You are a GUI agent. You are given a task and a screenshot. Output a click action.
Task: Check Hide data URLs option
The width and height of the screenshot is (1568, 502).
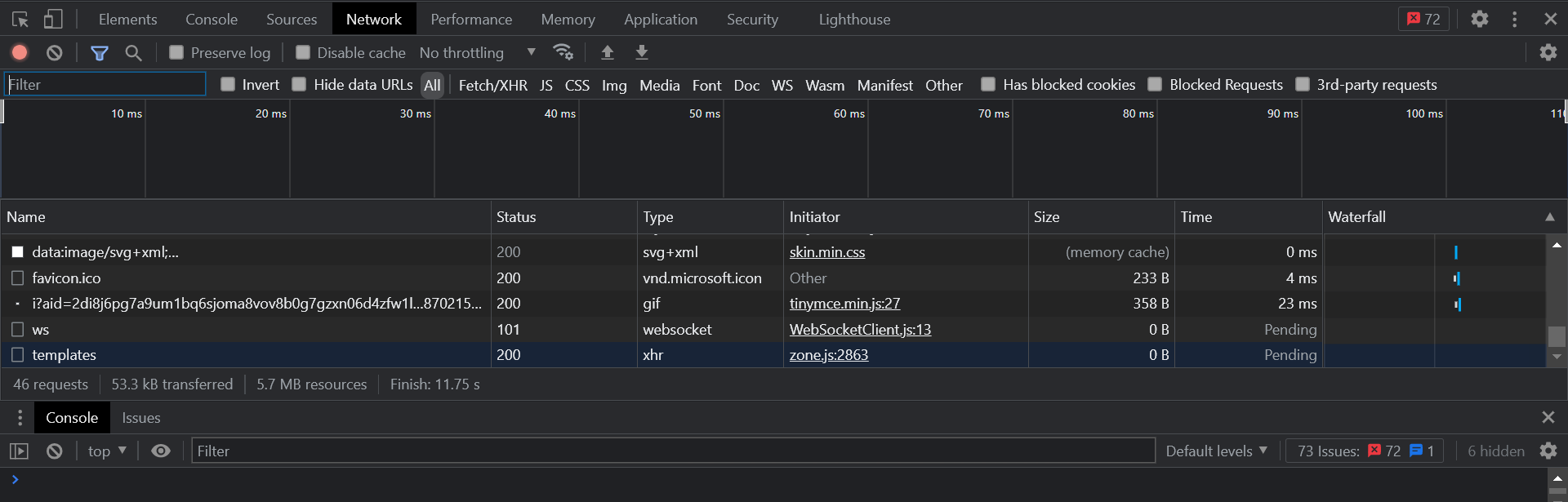[299, 84]
